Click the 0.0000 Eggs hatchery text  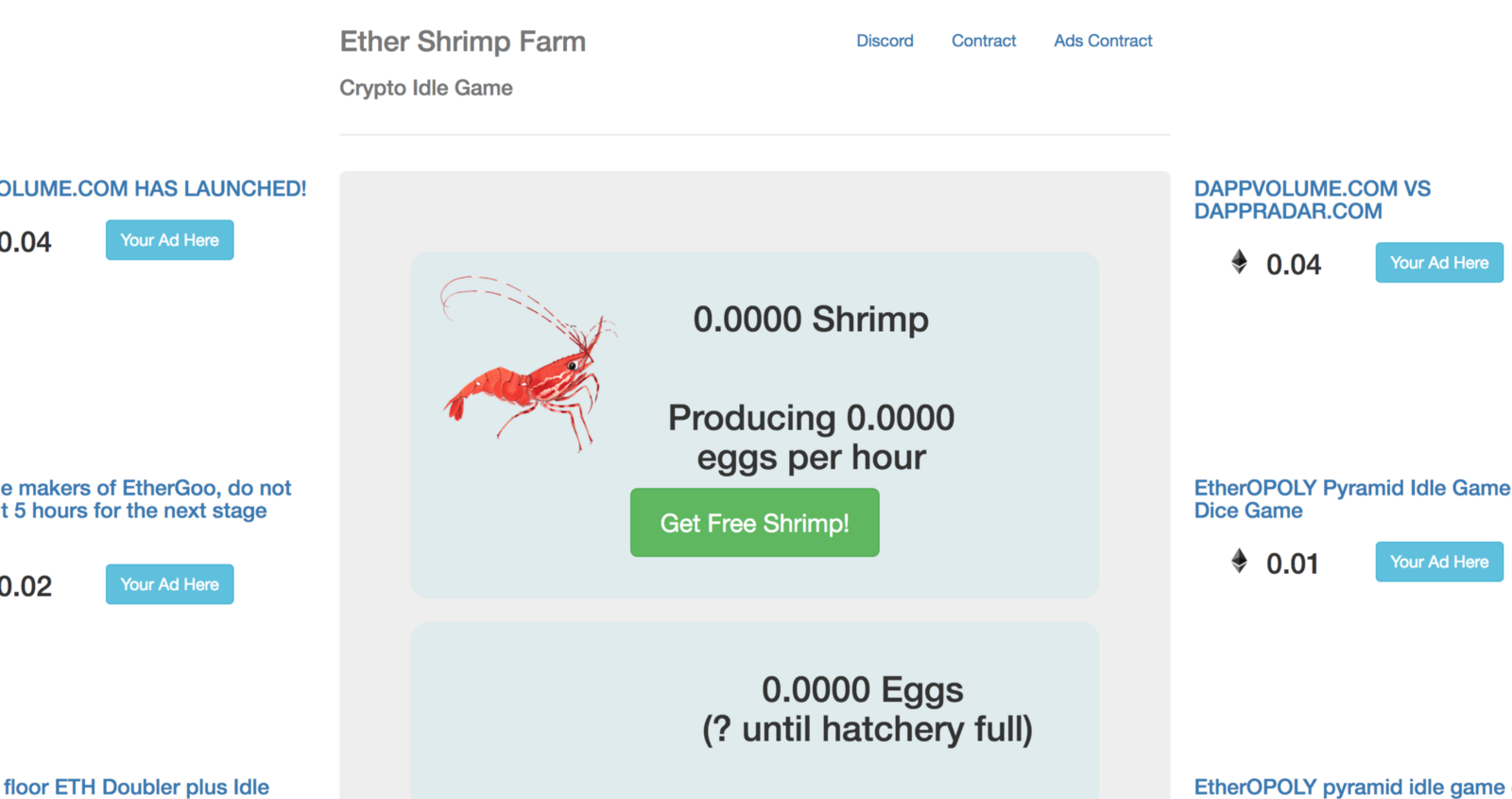pyautogui.click(x=866, y=709)
